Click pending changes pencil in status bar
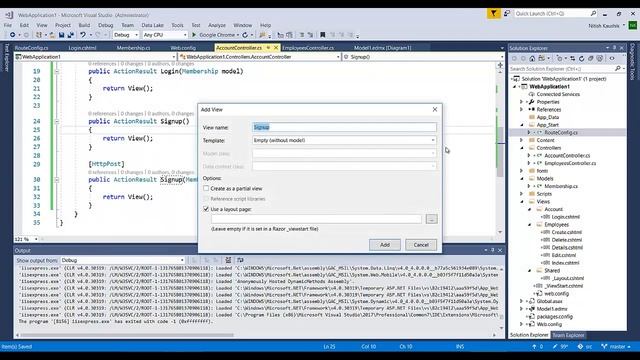This screenshot has height=360, width=640. (x=555, y=347)
